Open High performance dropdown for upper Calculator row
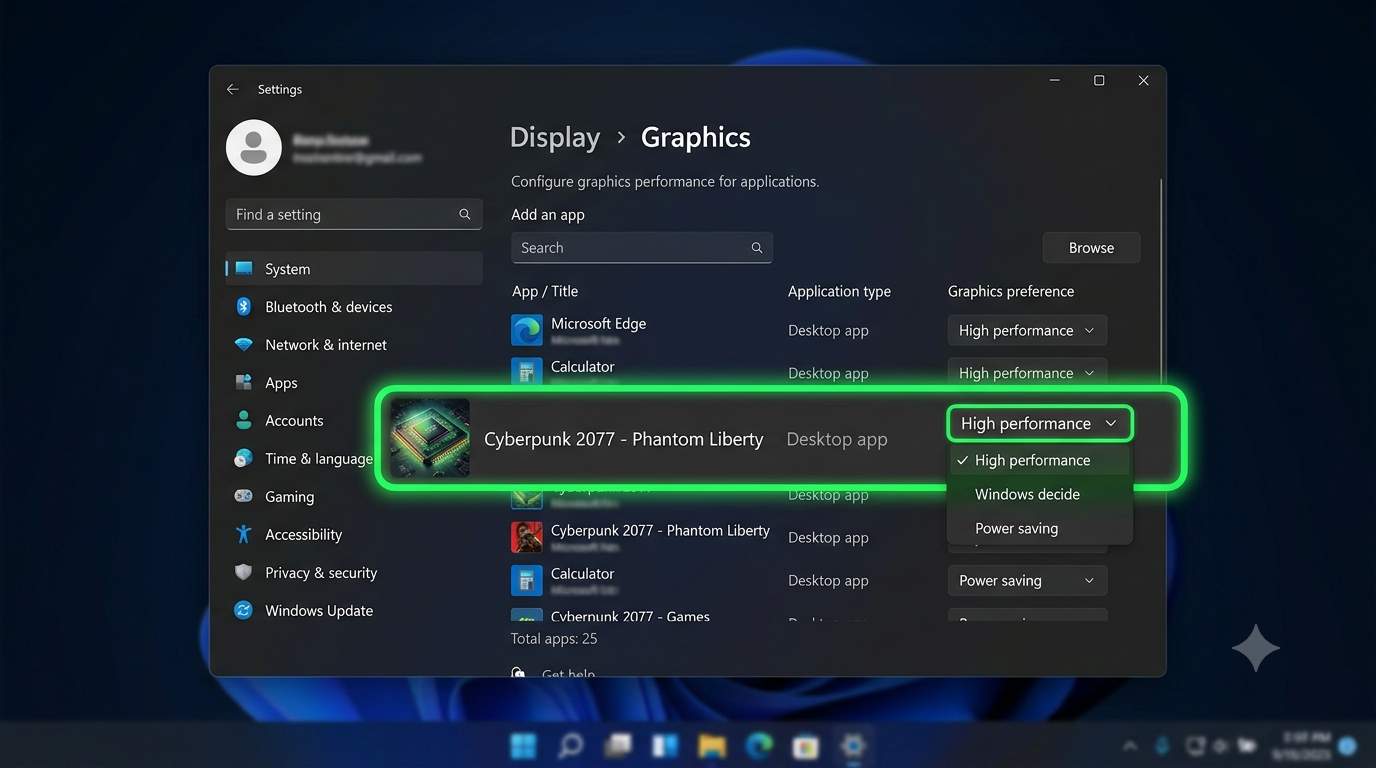This screenshot has width=1376, height=768. [1027, 372]
